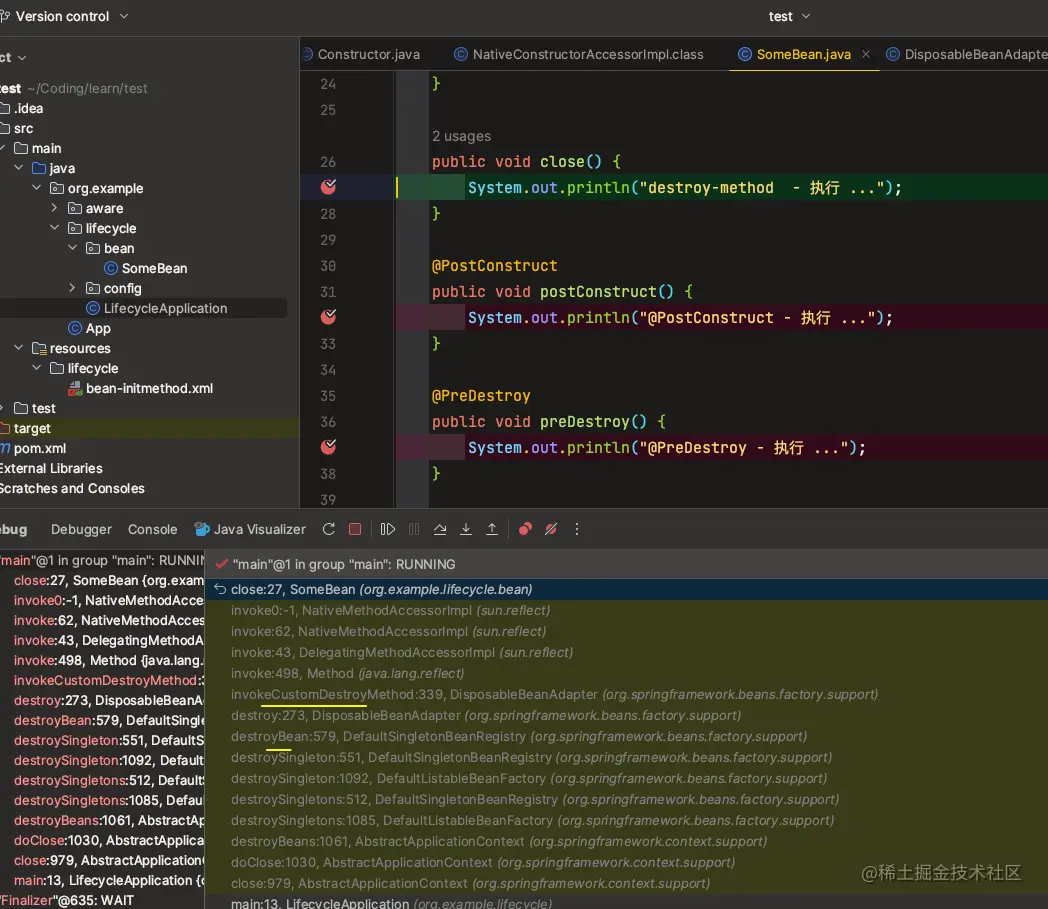
Task: Click the Step Out icon
Action: 492,529
